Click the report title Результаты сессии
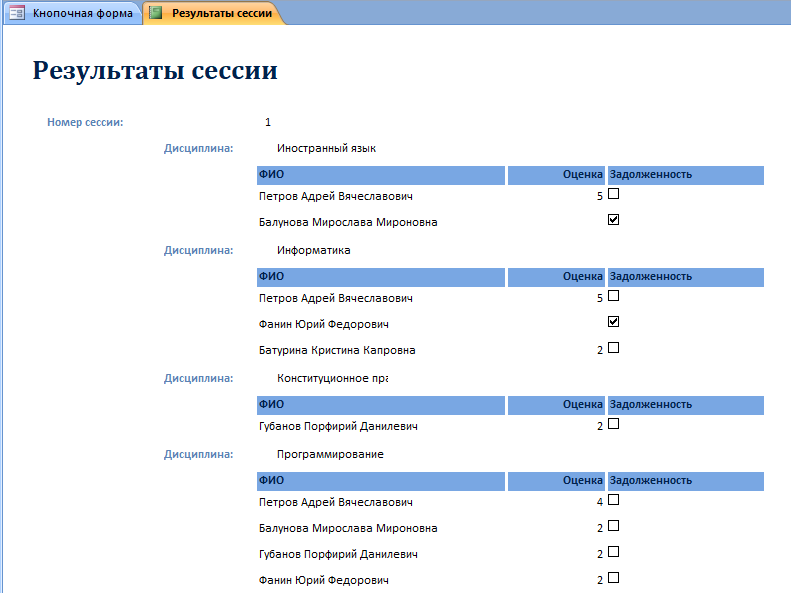The height and width of the screenshot is (593, 791). click(x=155, y=70)
